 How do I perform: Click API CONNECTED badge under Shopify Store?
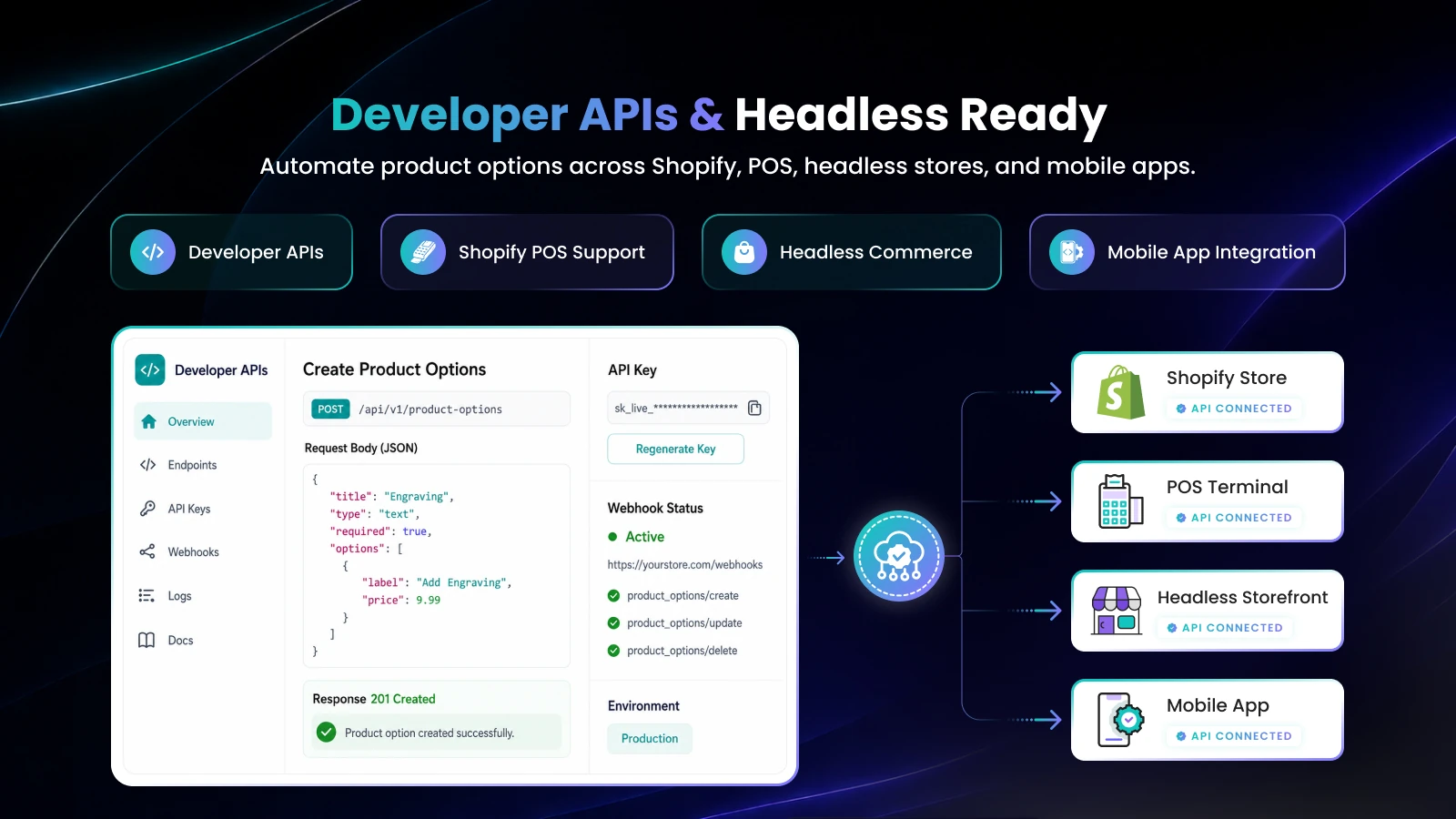[1234, 409]
